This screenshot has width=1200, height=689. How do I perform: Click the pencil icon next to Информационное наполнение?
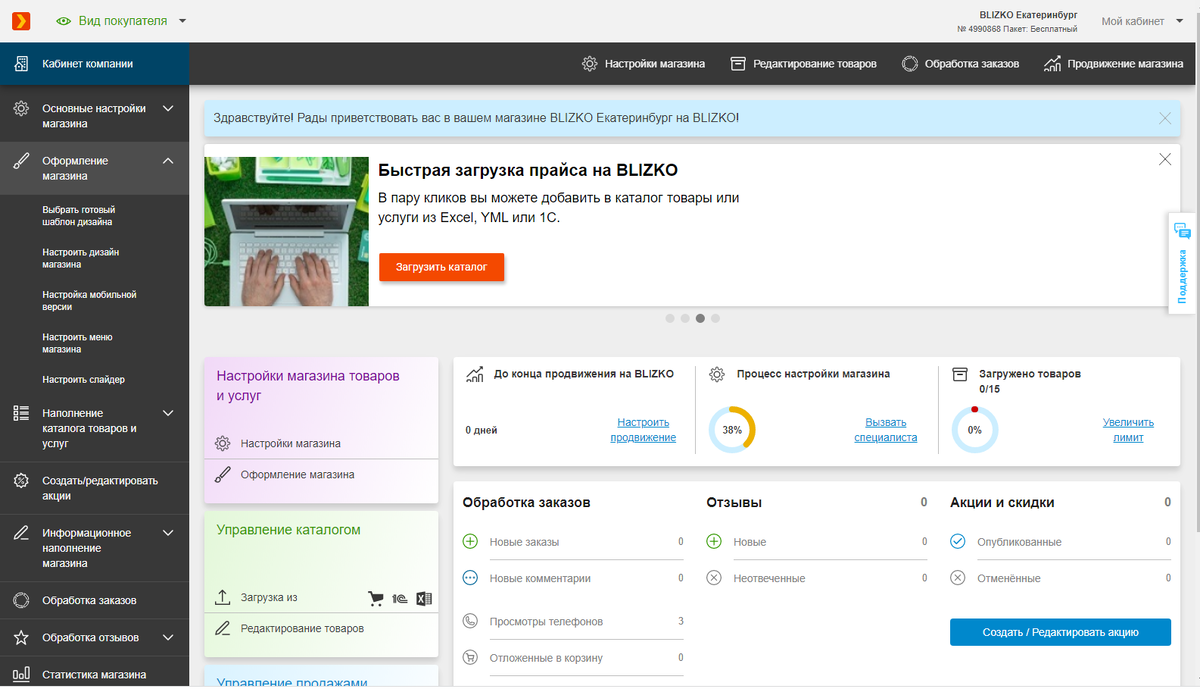(20, 533)
